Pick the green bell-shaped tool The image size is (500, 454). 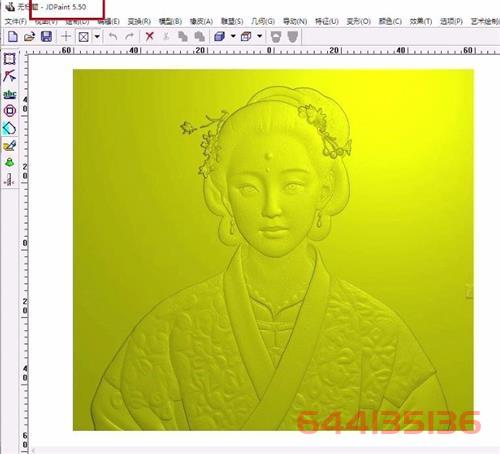9,162
